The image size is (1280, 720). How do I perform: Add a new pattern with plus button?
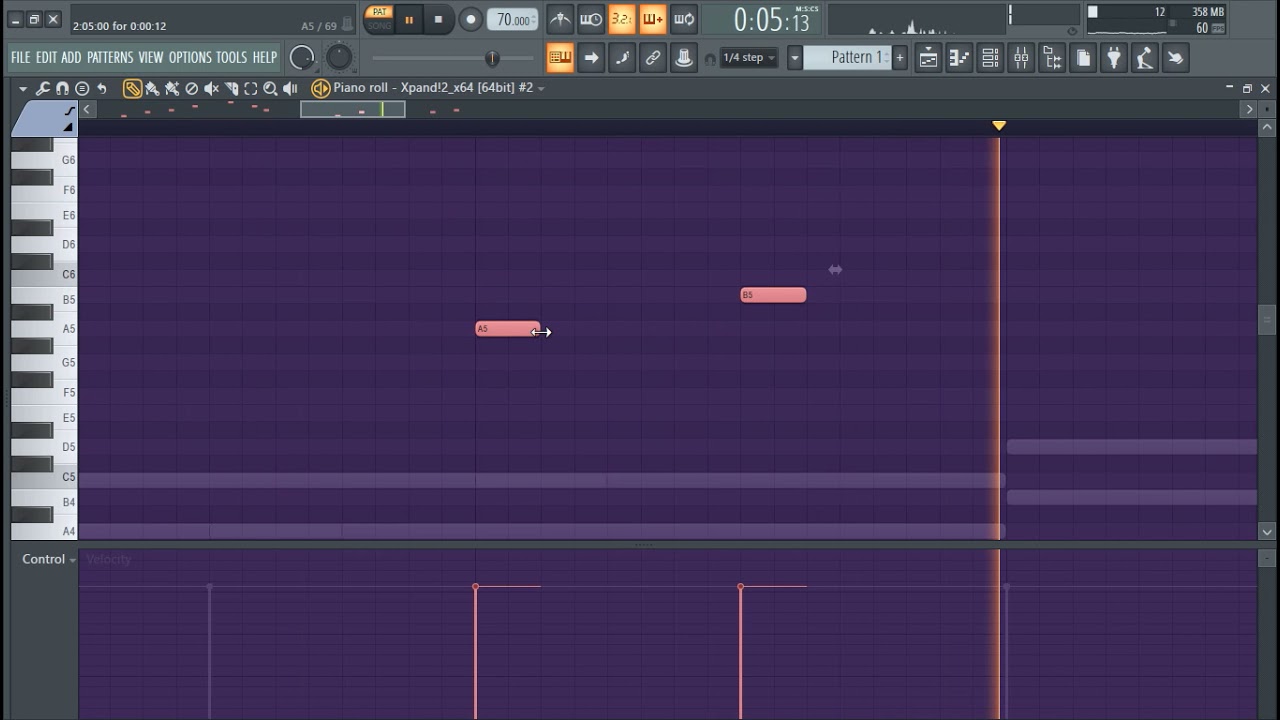[900, 58]
